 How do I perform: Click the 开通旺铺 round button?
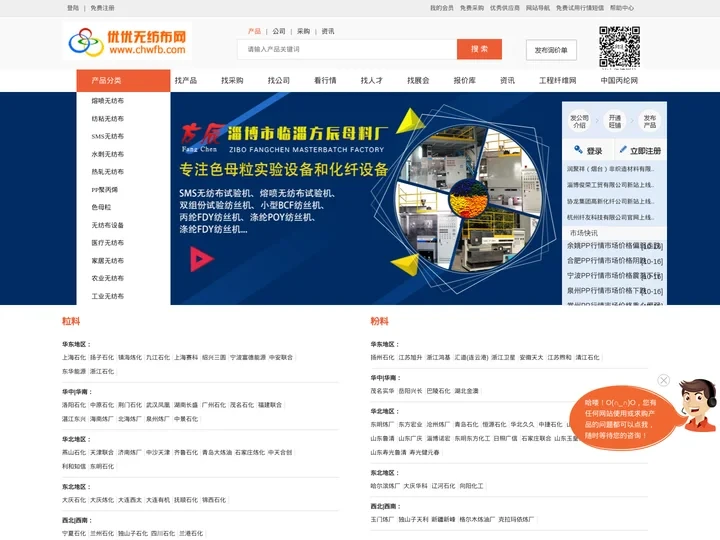(x=614, y=121)
